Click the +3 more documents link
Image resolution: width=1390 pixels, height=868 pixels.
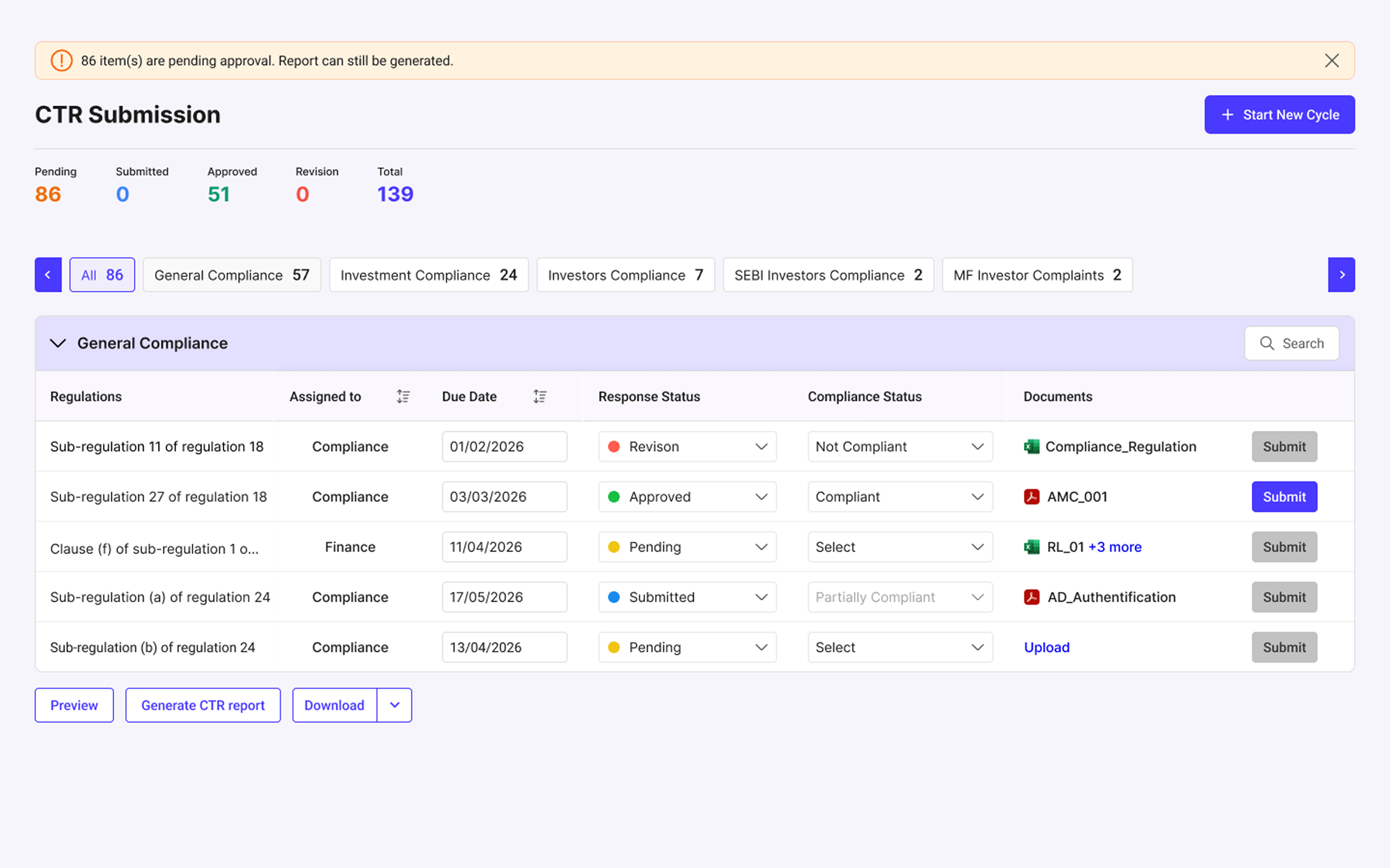[x=1114, y=546]
